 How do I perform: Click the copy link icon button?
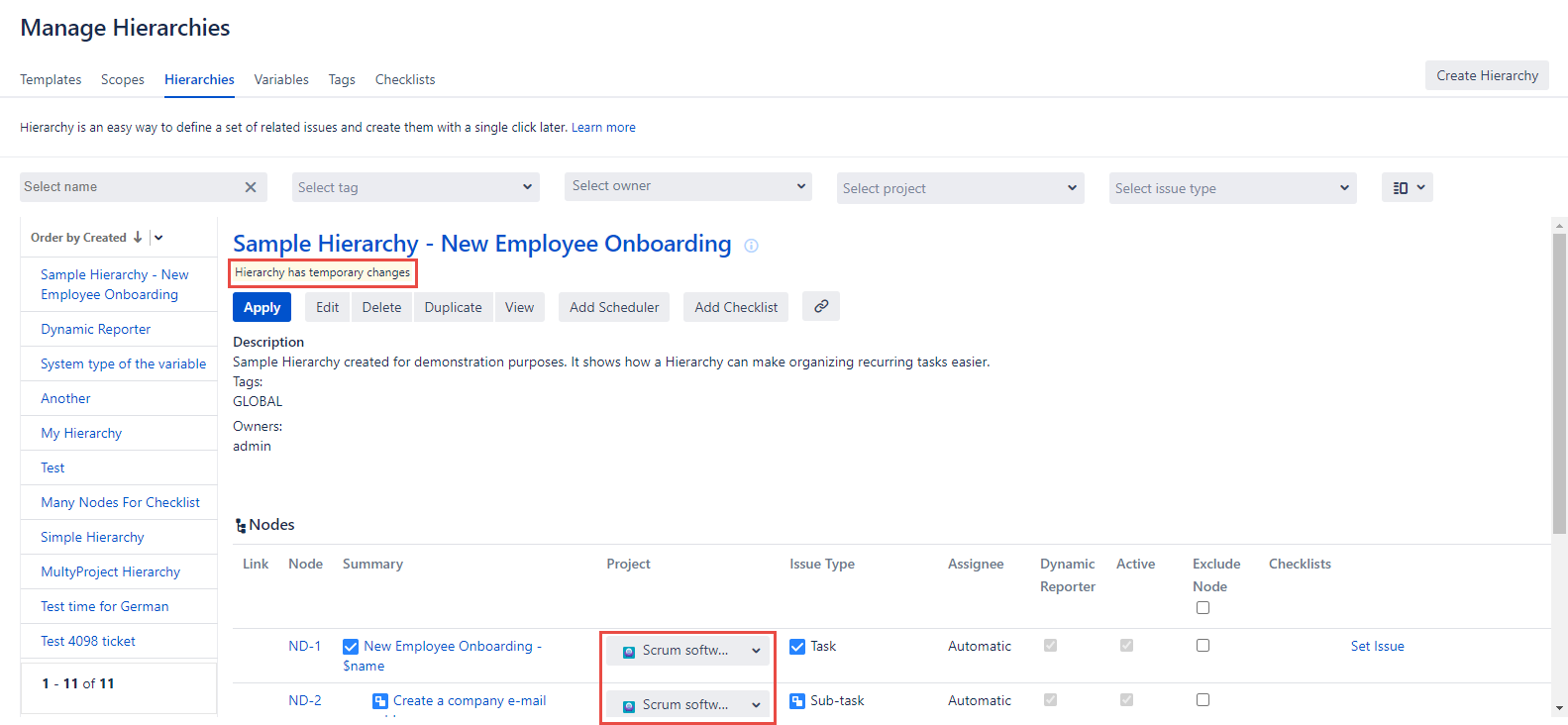click(x=821, y=307)
